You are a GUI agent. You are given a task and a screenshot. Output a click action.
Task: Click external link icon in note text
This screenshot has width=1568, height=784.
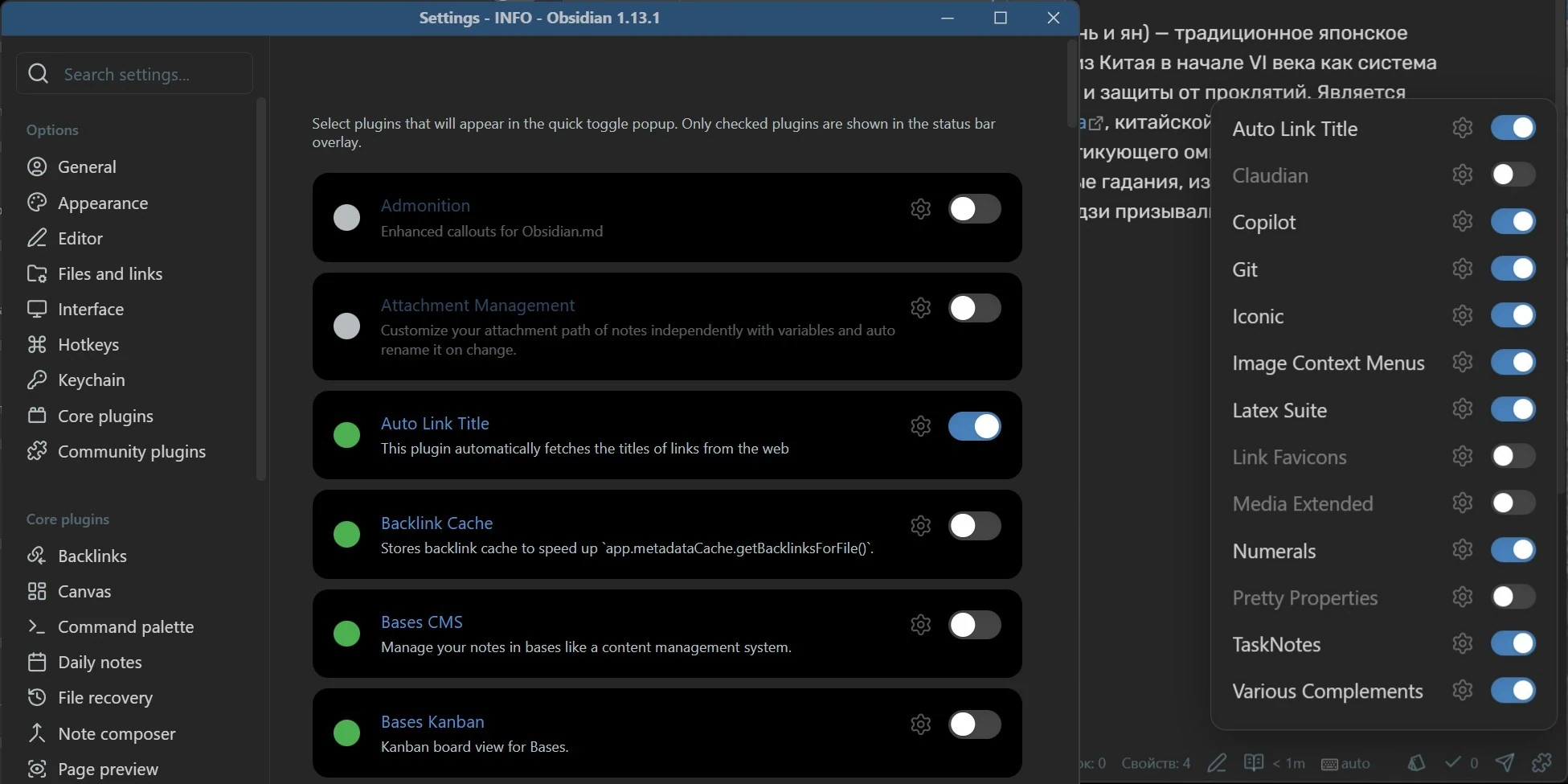(1095, 124)
